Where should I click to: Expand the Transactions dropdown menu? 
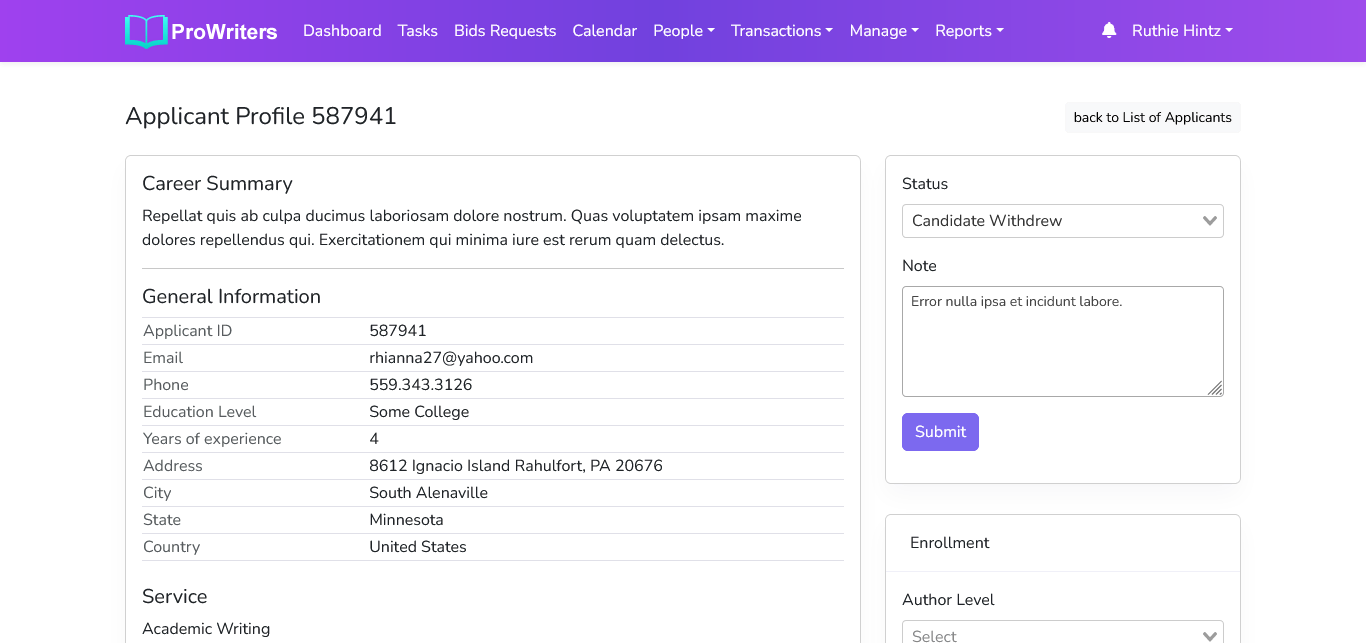pos(782,31)
